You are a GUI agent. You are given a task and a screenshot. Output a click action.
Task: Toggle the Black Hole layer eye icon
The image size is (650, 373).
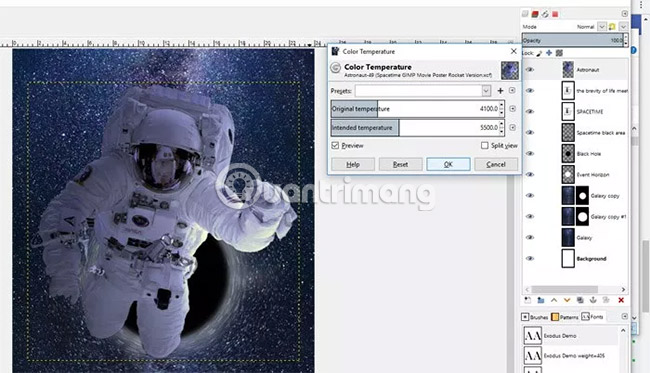pos(530,153)
